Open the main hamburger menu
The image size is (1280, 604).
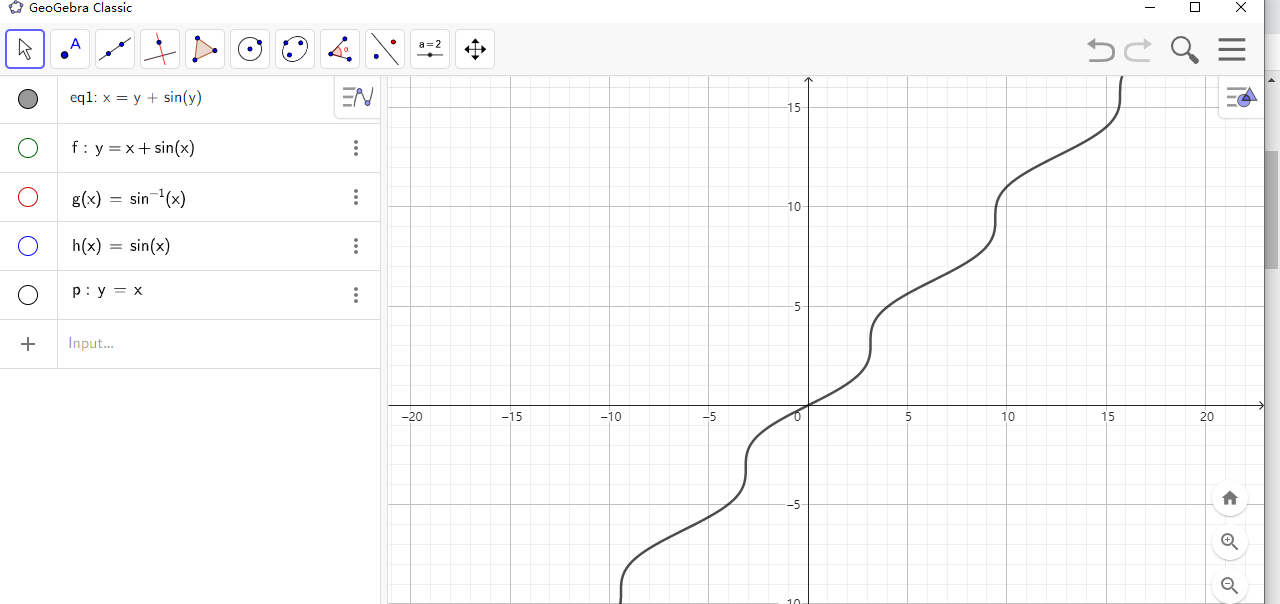[1231, 48]
